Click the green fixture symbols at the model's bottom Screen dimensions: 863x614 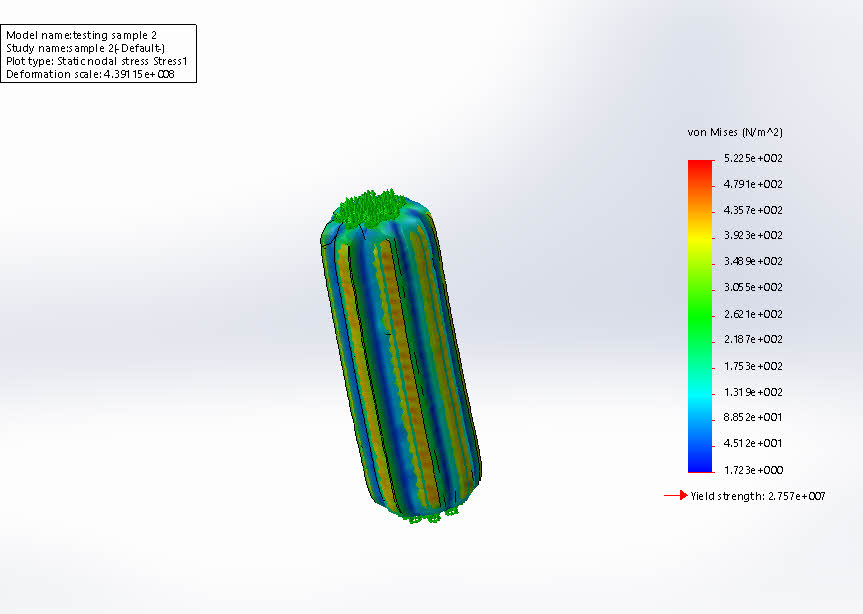point(432,516)
